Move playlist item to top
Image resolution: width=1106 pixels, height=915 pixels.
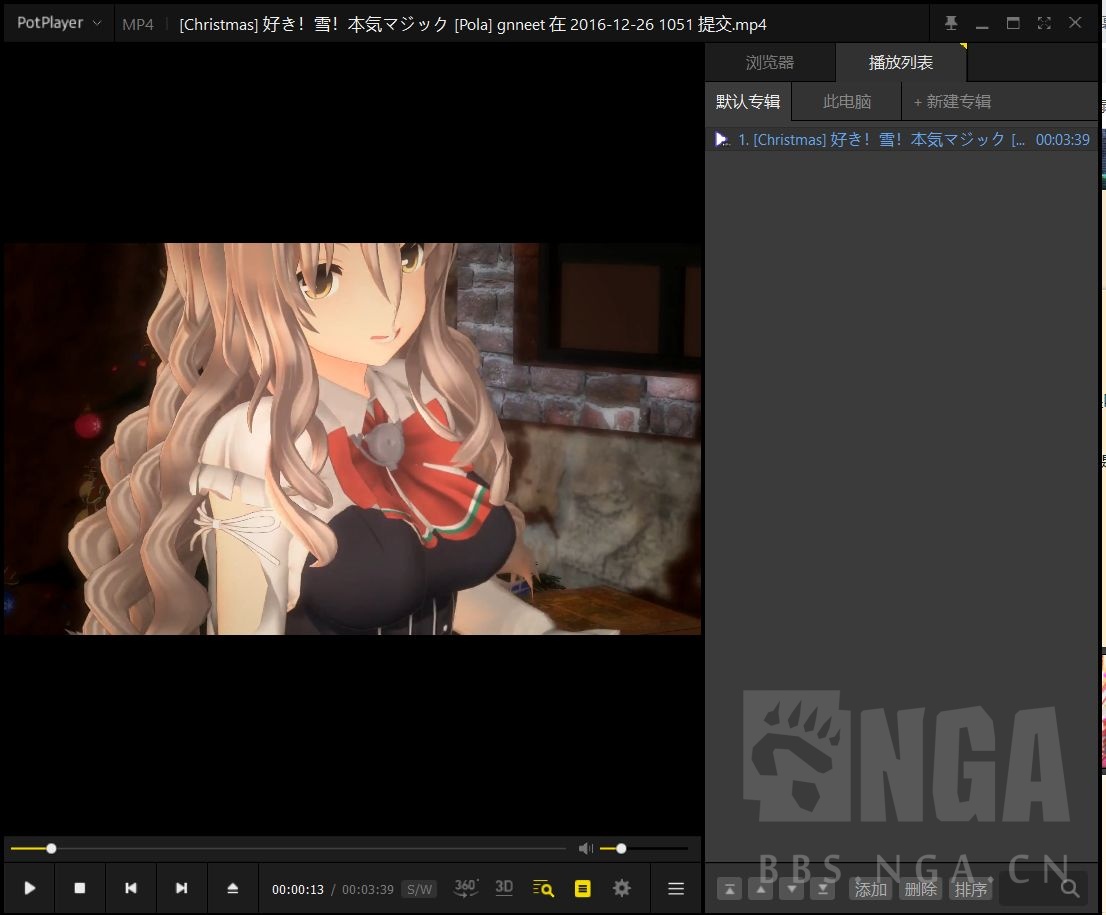[x=730, y=889]
